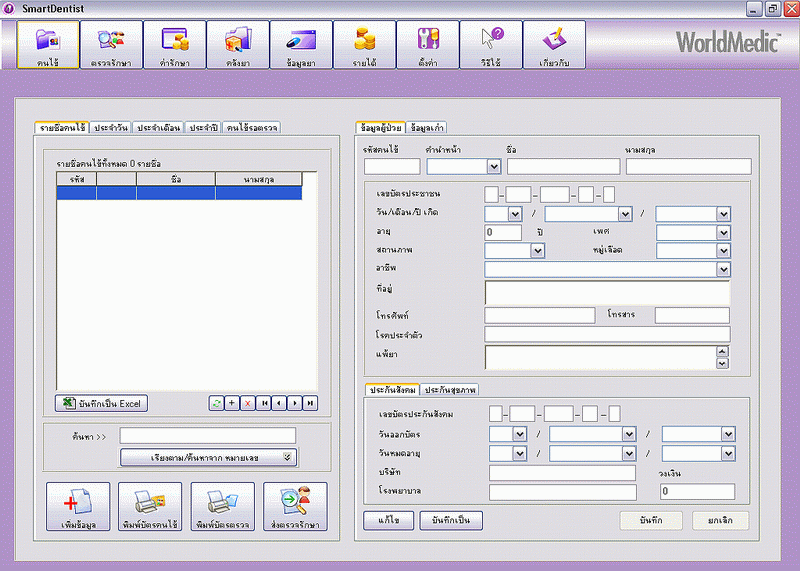This screenshot has width=800, height=571.
Task: Open the หมู่เลือด (blood group) dropdown
Action: click(723, 251)
